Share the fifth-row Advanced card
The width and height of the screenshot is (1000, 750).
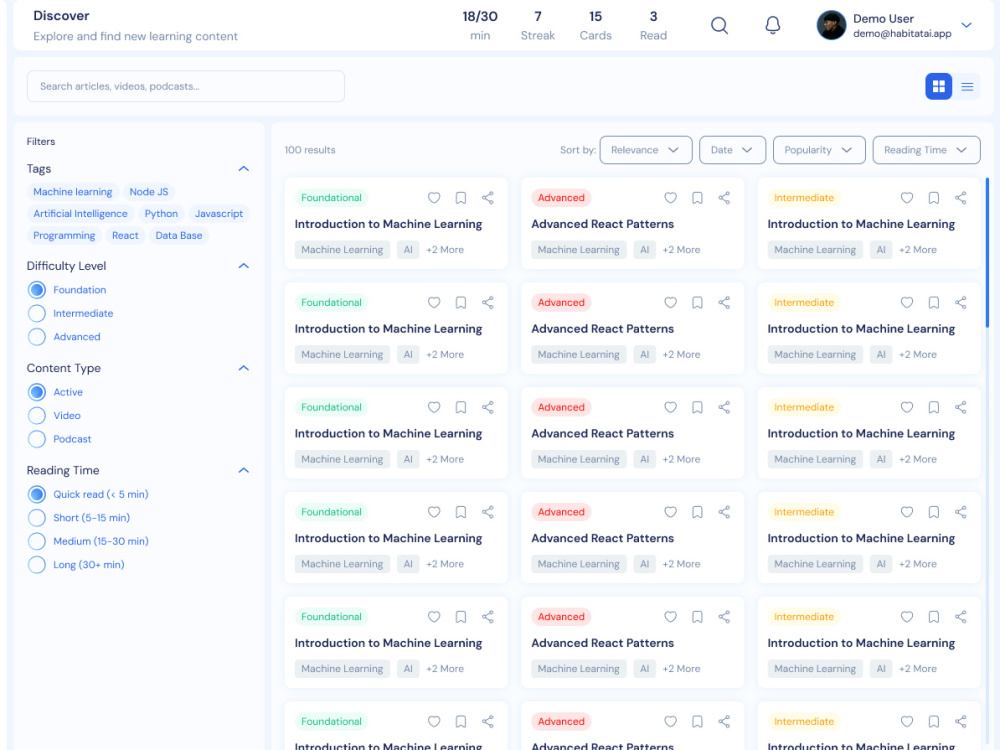click(724, 617)
